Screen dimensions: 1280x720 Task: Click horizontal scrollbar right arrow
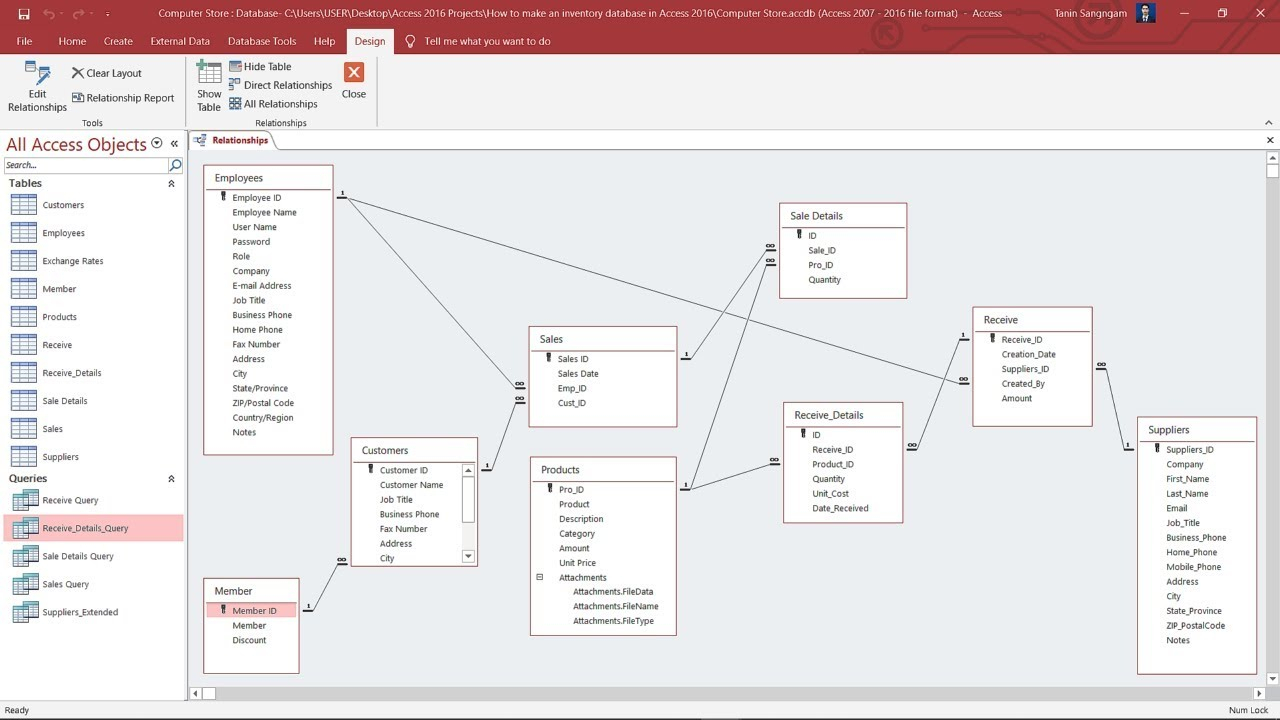1259,692
